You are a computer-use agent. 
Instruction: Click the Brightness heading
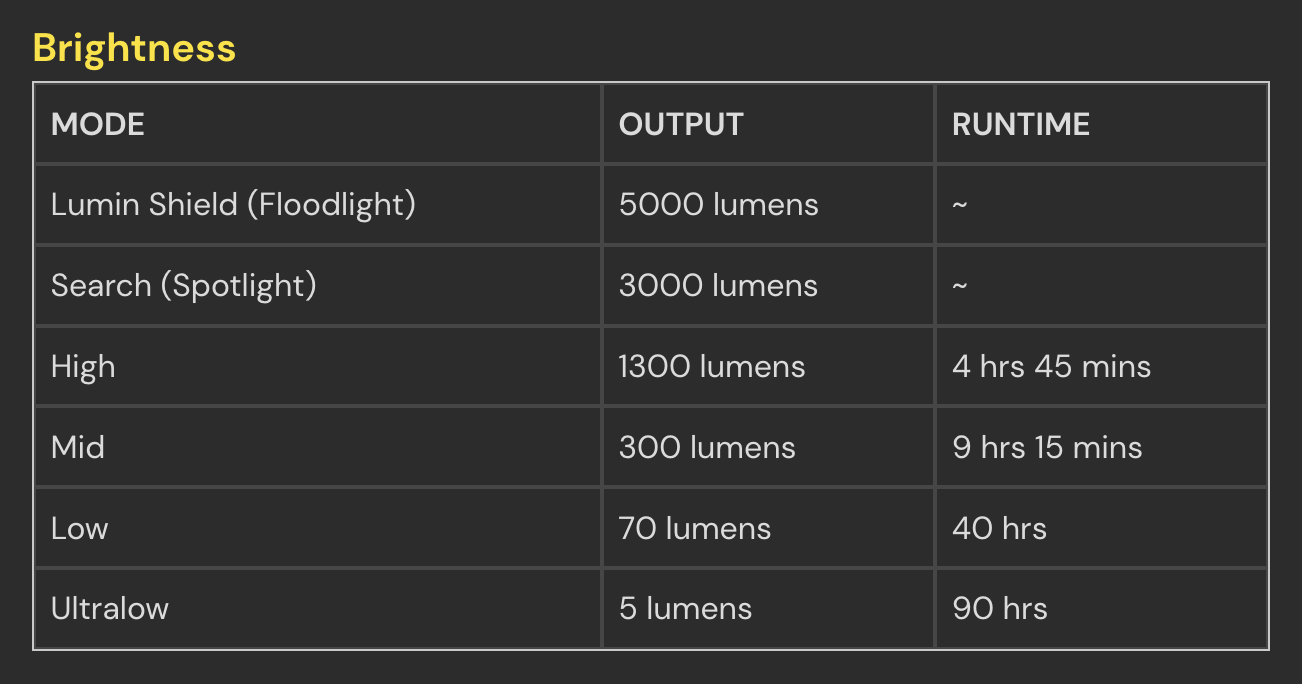(134, 48)
